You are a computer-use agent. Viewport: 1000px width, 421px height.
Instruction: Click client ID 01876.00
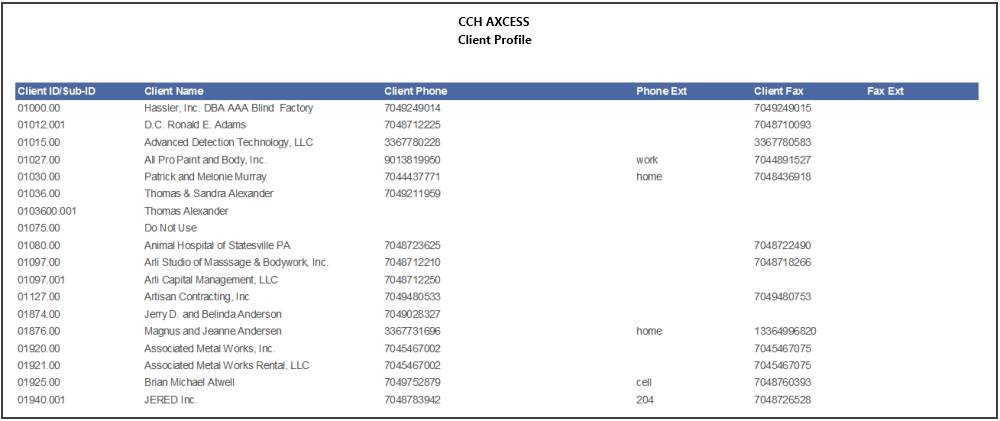pos(38,331)
